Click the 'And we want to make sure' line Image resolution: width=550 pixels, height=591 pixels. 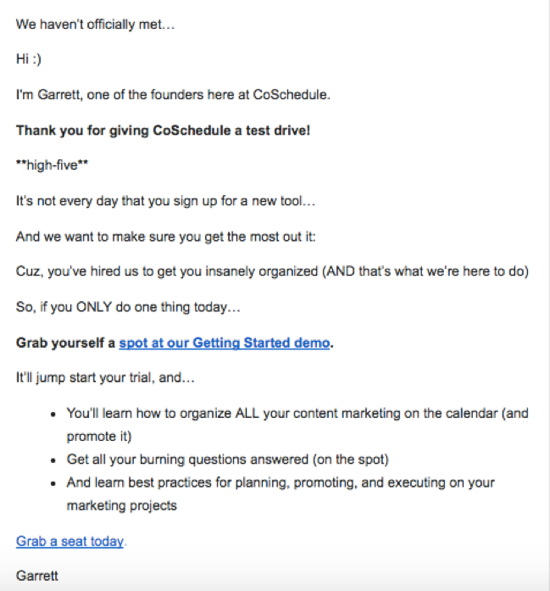click(166, 237)
